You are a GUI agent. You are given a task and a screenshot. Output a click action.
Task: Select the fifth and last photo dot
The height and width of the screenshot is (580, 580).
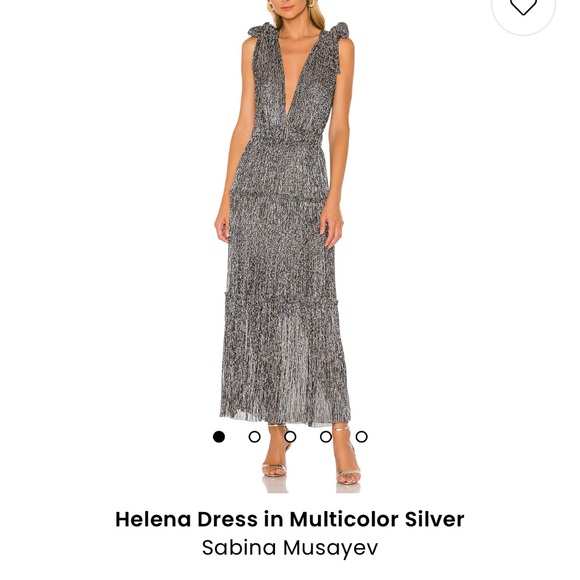(361, 437)
